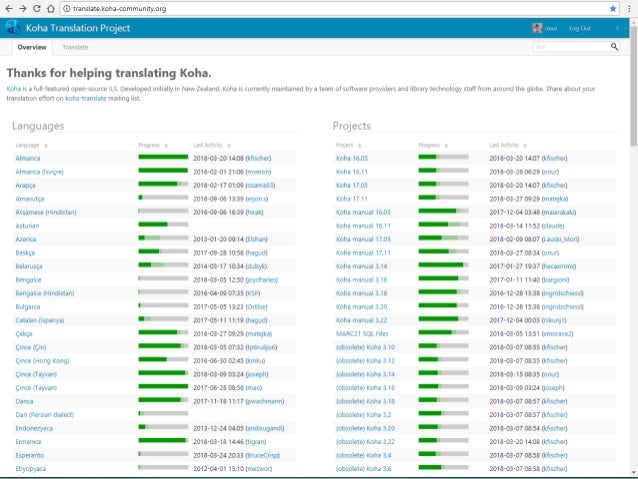638x479 pixels.
Task: Open the Almanca language
Action: pos(28,158)
